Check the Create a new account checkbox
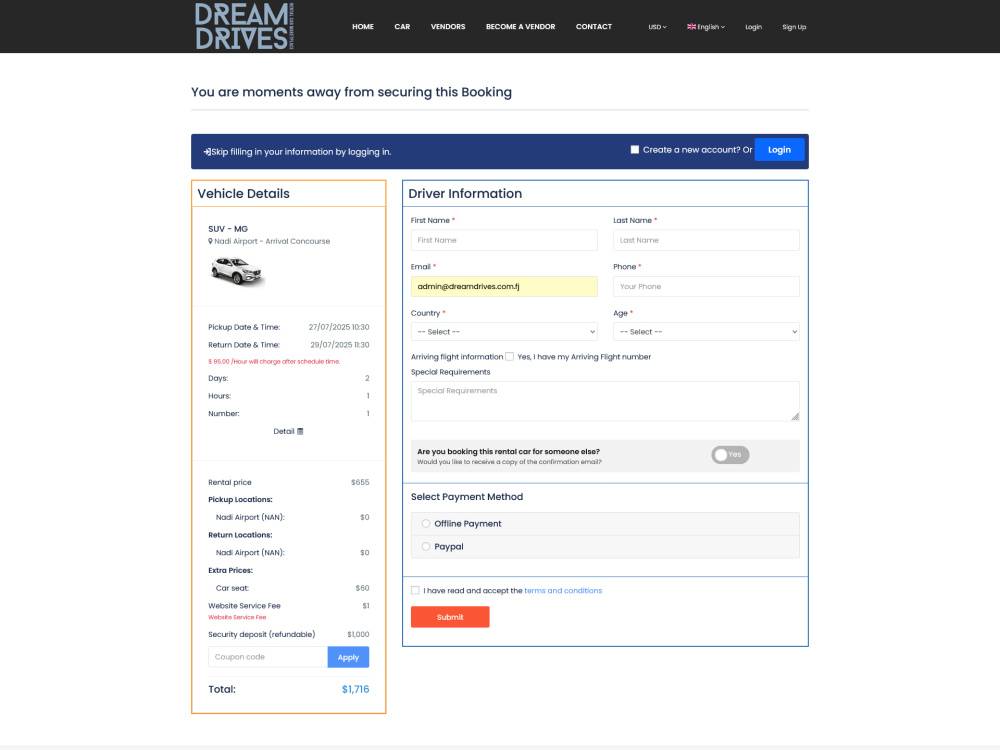1000x750 pixels. coord(635,150)
